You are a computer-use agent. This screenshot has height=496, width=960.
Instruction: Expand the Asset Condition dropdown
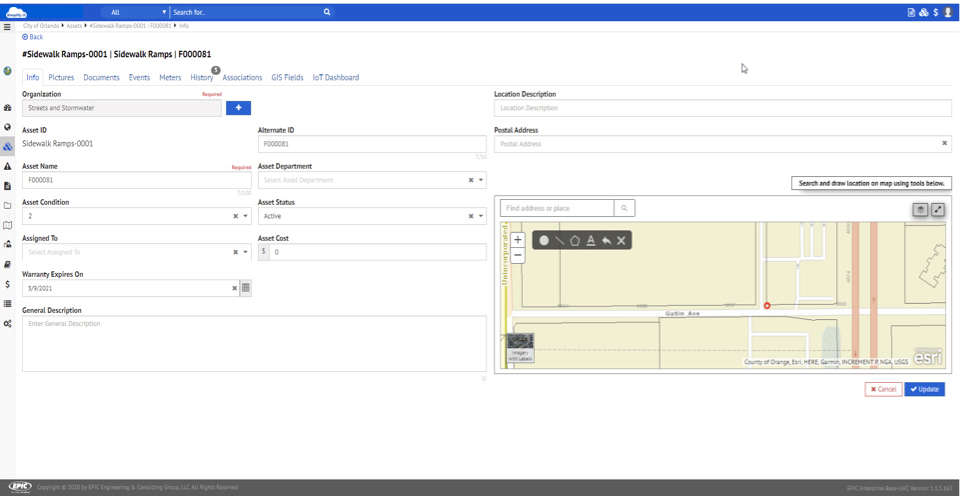pyautogui.click(x=246, y=216)
